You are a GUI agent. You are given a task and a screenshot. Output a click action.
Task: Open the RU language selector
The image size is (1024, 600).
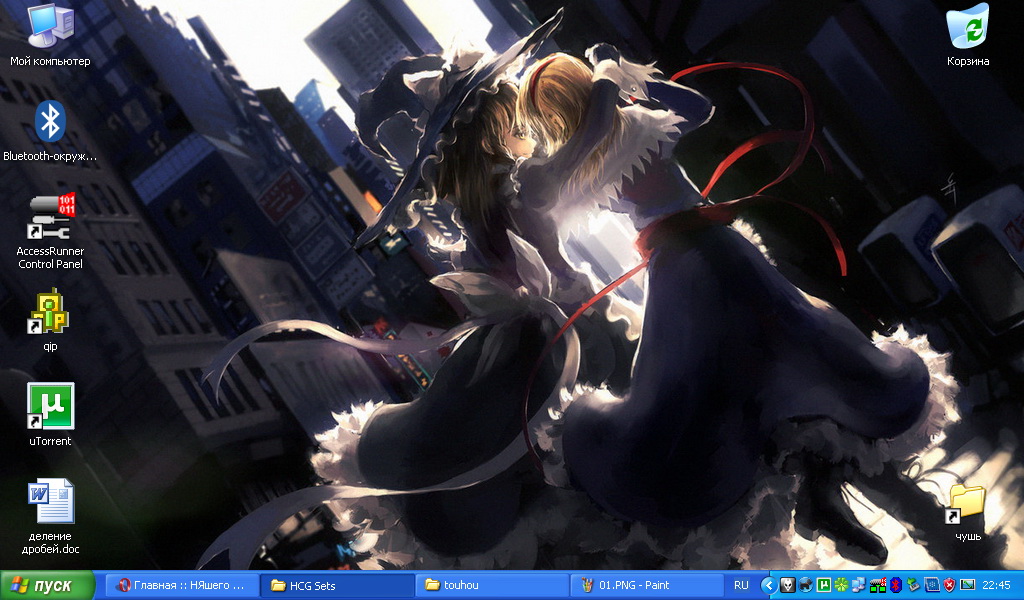741,585
